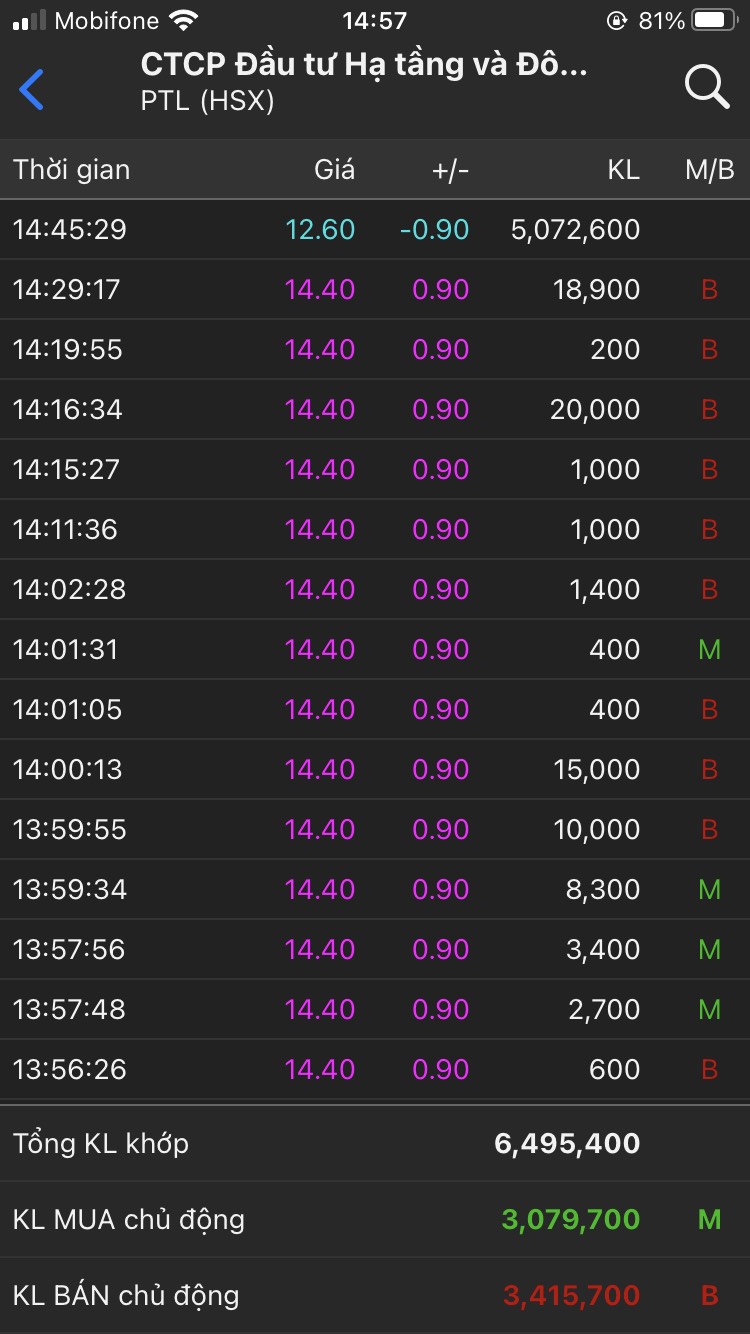750x1334 pixels.
Task: Tap the M marker on 14:01:31 row
Action: tap(709, 649)
